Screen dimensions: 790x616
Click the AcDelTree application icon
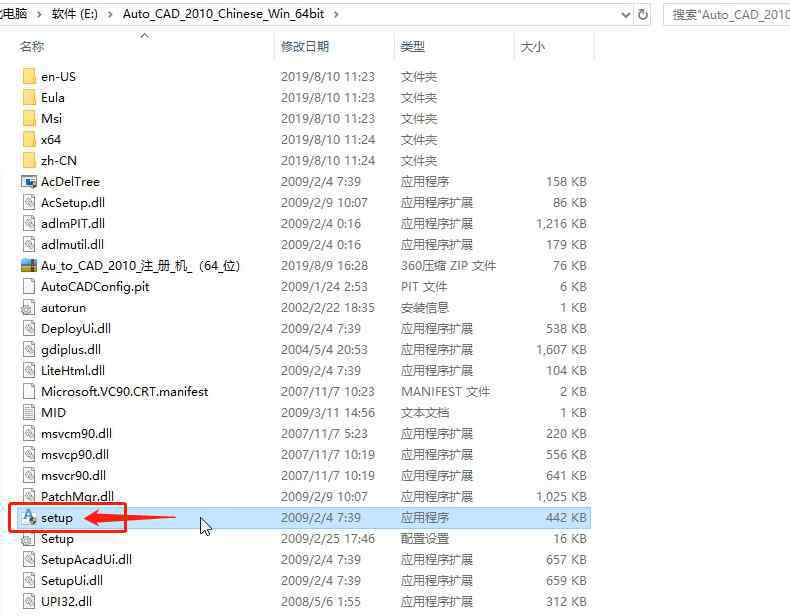(x=29, y=182)
